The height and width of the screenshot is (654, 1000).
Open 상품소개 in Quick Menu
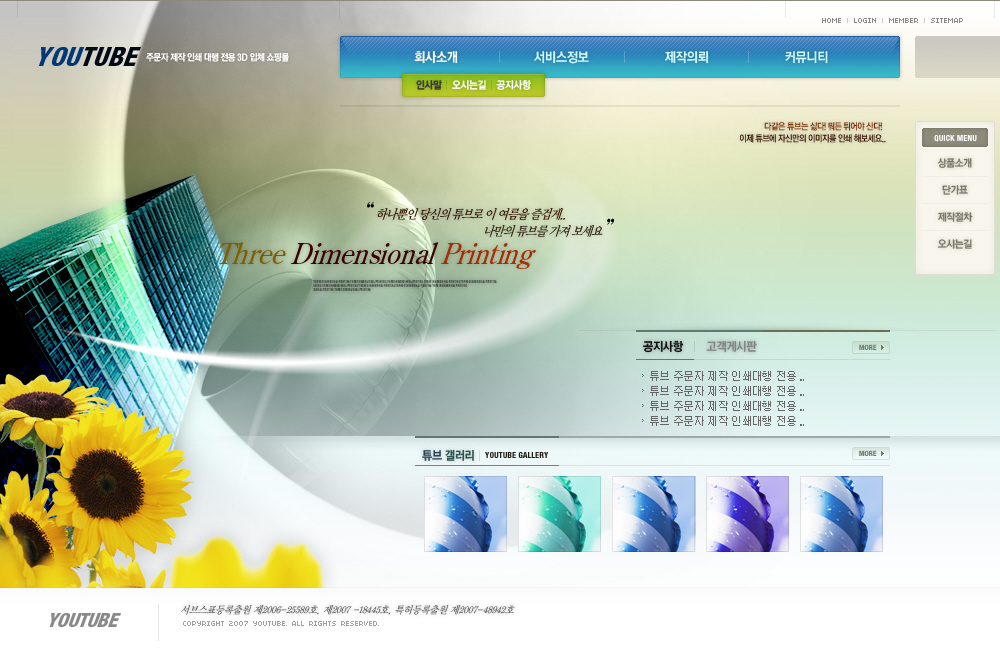point(954,162)
